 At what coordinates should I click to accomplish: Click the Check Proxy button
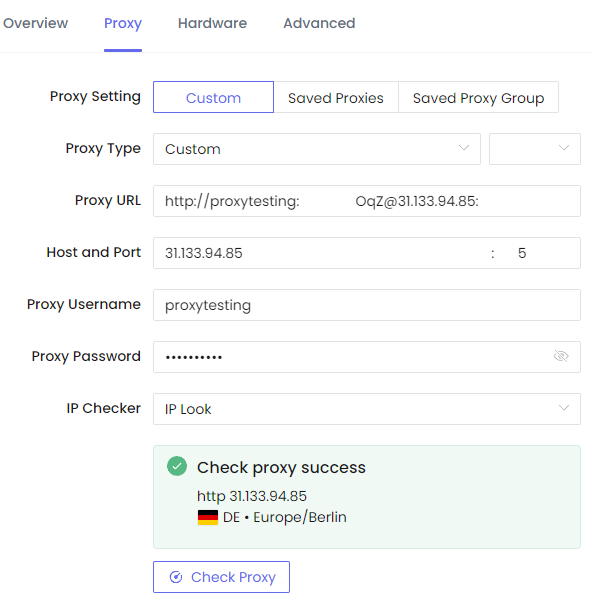point(221,577)
